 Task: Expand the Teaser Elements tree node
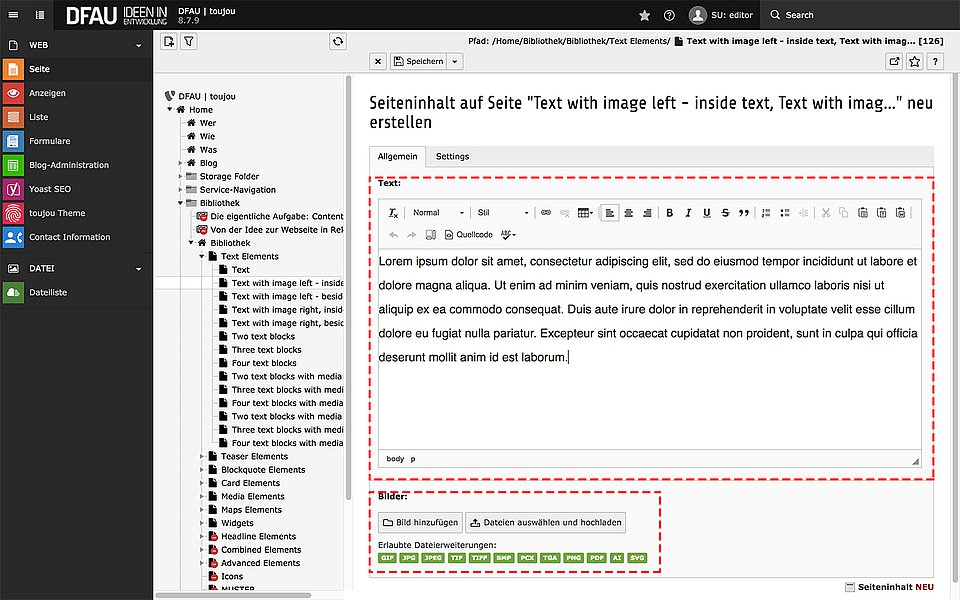point(201,456)
